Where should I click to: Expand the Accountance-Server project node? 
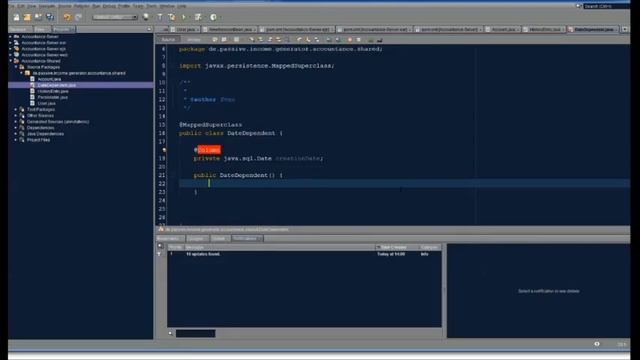point(11,37)
